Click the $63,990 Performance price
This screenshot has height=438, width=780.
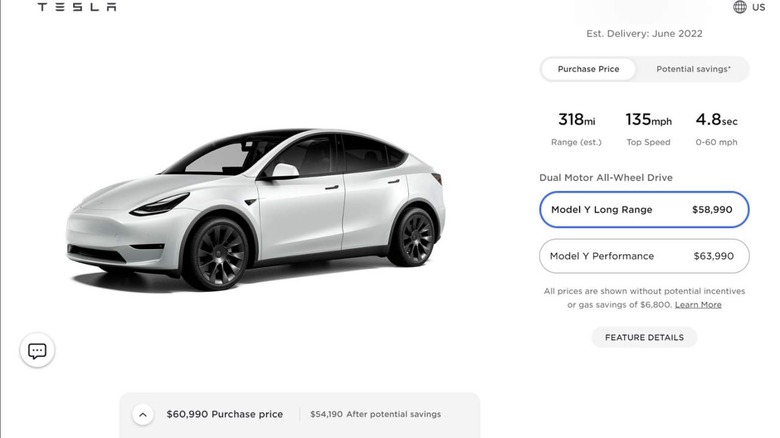713,256
